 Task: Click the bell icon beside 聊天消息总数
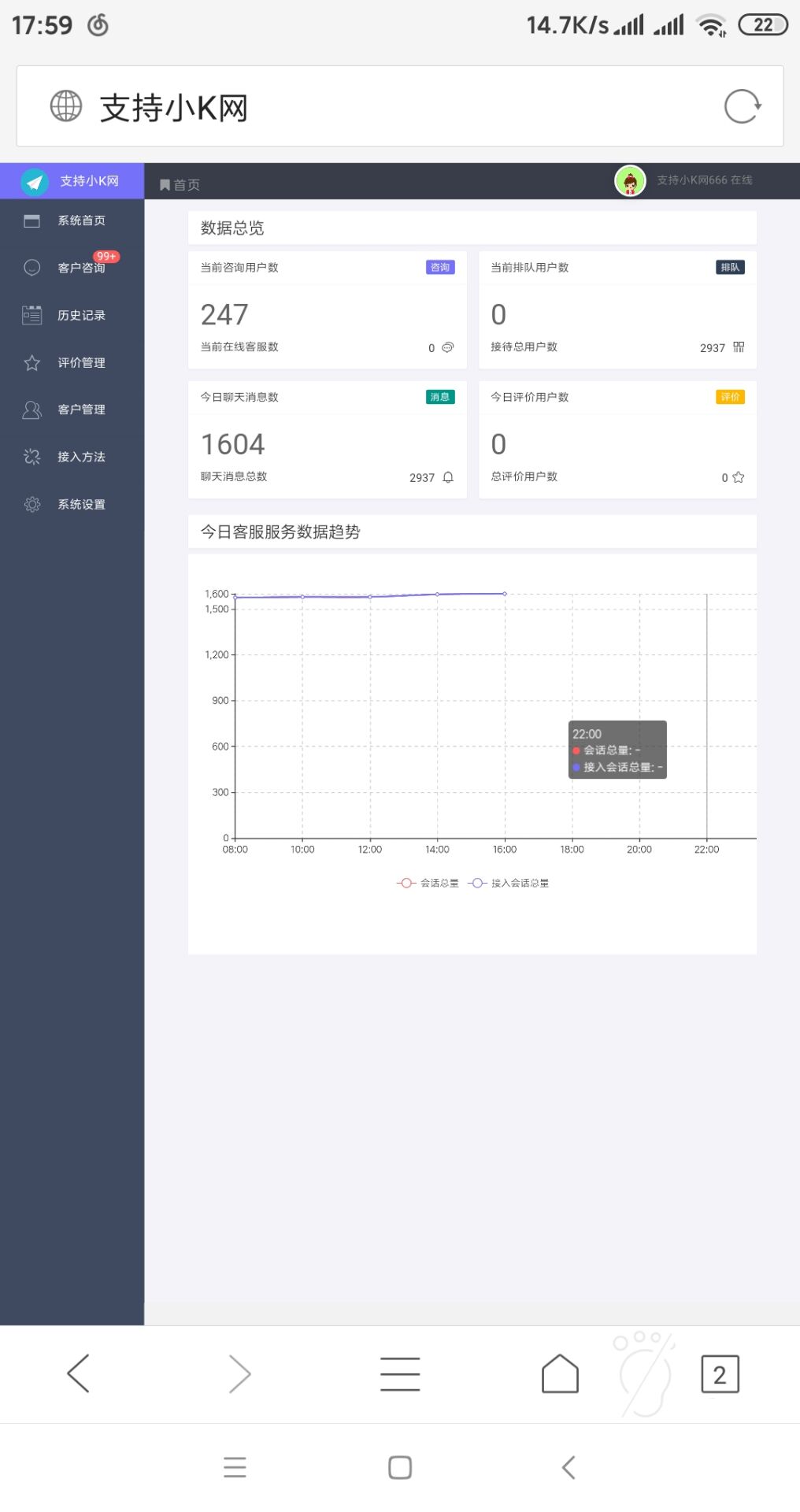[448, 477]
